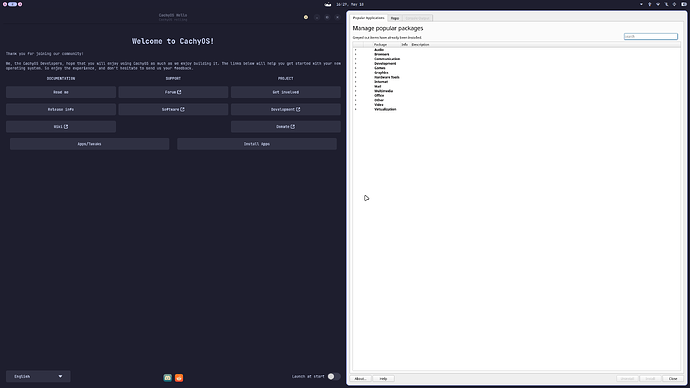
Task: Open the English language dropdown
Action: click(x=38, y=377)
